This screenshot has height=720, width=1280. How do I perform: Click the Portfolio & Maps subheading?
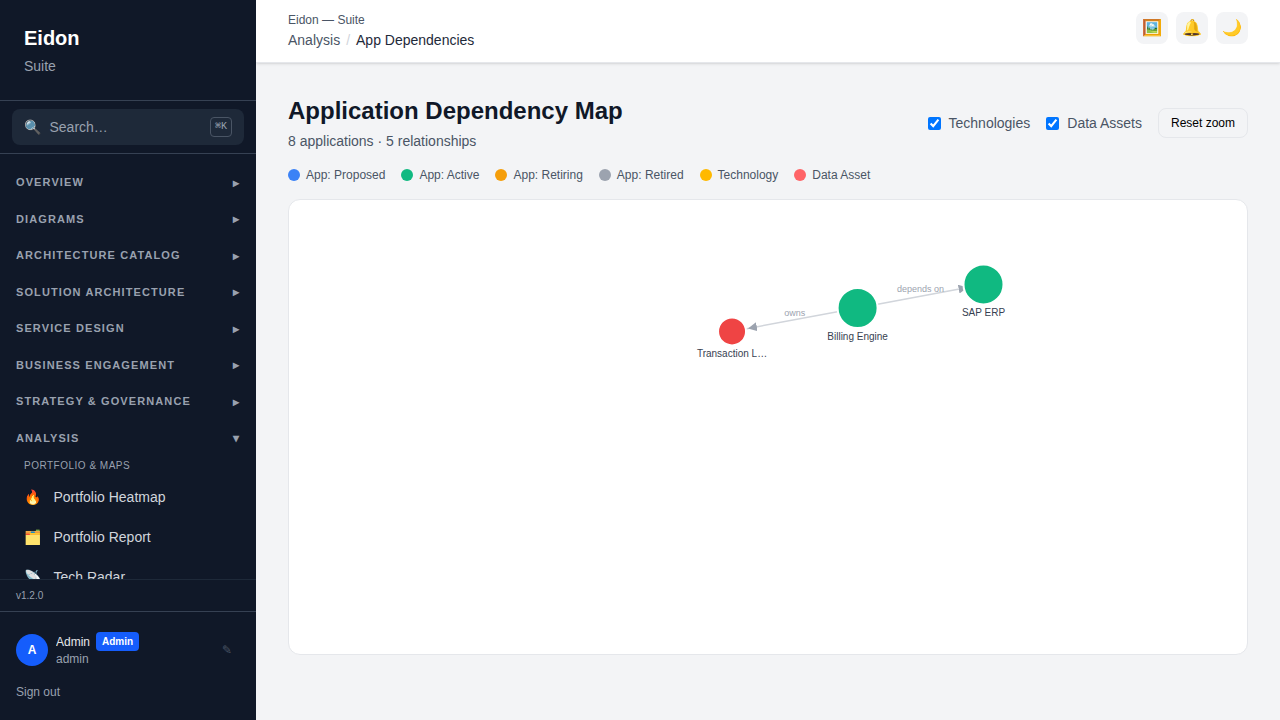(77, 465)
